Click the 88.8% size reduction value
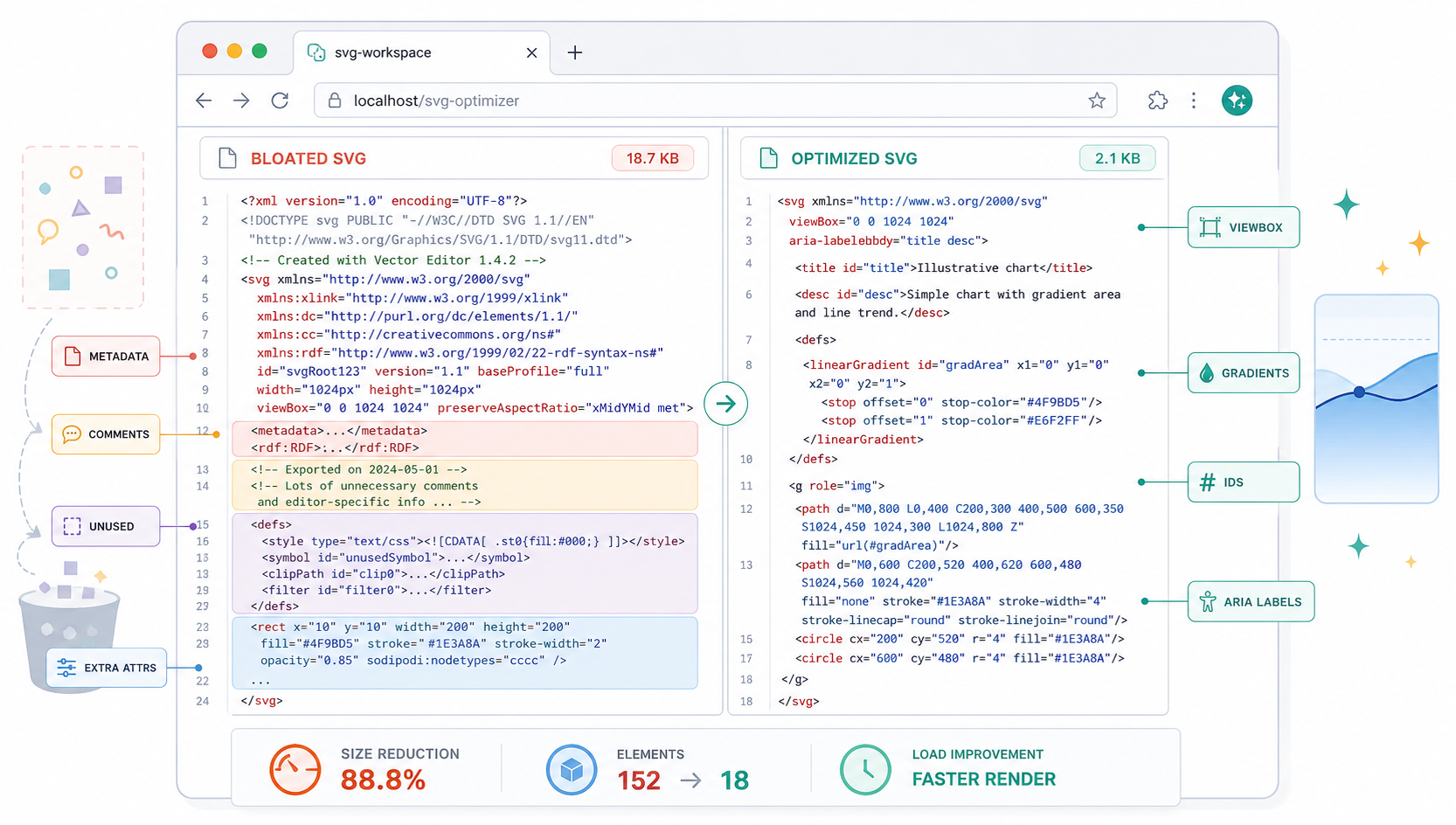 tap(383, 780)
